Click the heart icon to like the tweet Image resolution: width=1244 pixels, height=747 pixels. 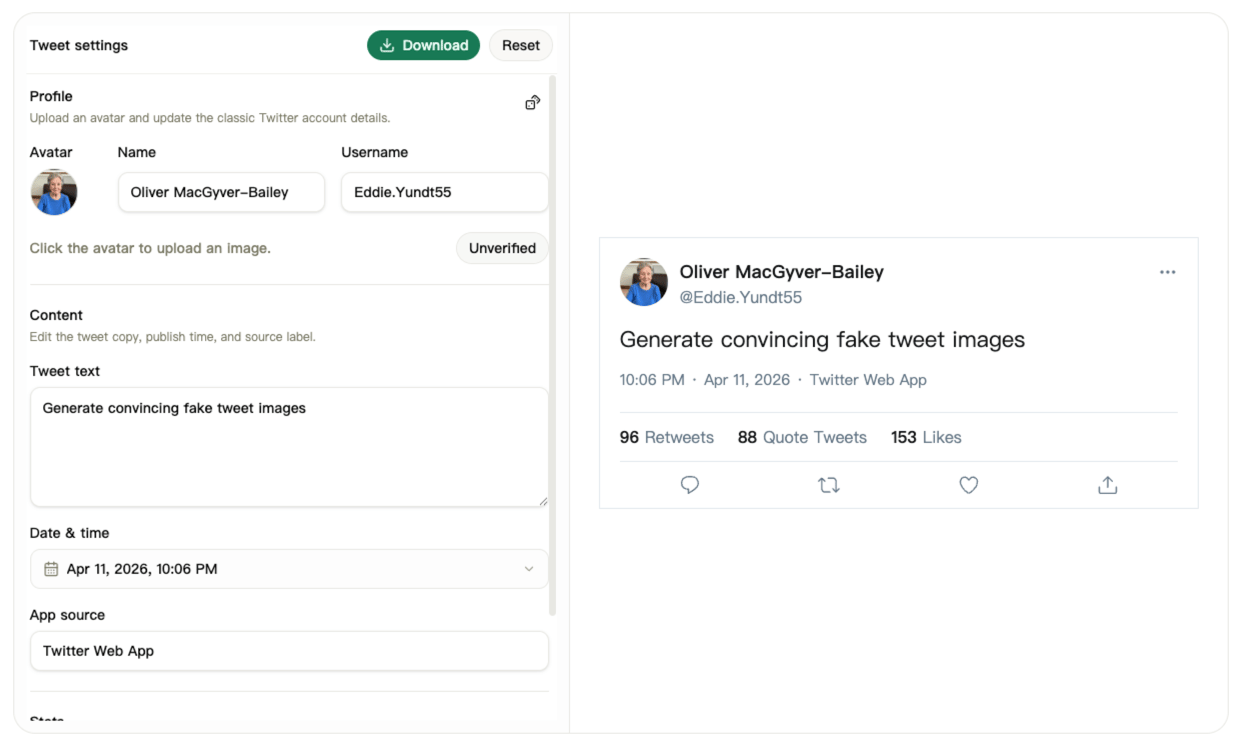point(968,485)
